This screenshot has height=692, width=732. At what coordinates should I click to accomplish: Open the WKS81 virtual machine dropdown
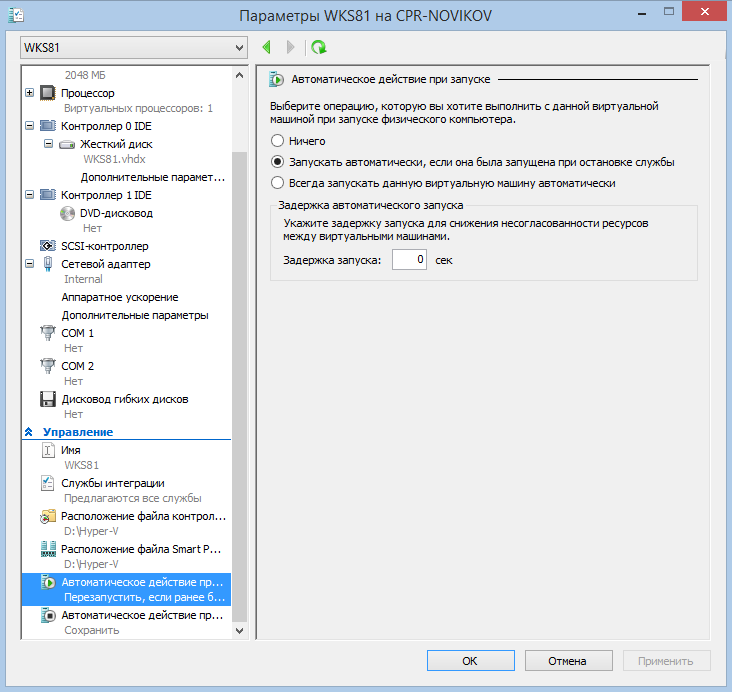coord(238,48)
